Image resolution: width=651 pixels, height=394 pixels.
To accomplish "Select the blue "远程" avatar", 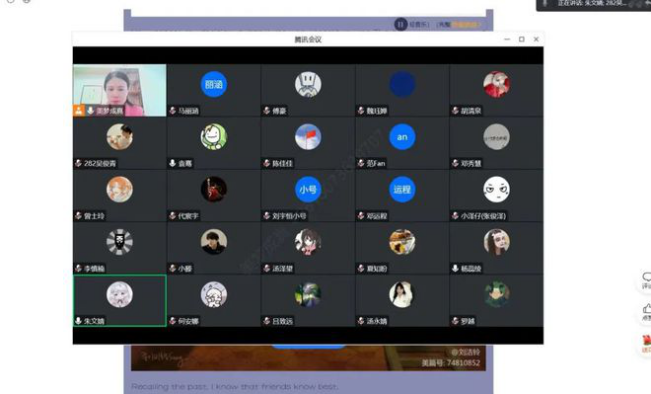I will coord(402,189).
